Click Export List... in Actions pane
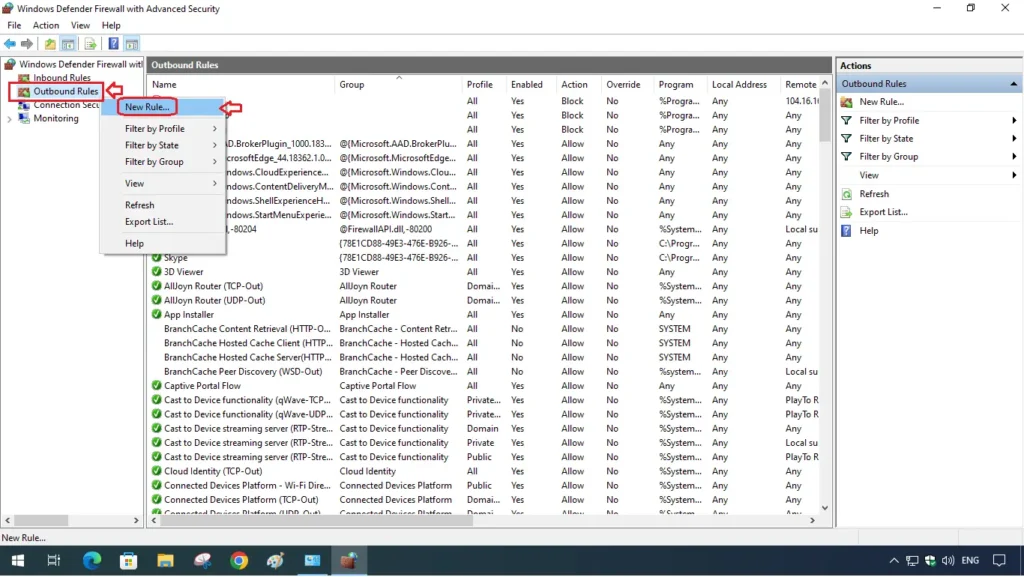The image size is (1024, 577). 883,212
